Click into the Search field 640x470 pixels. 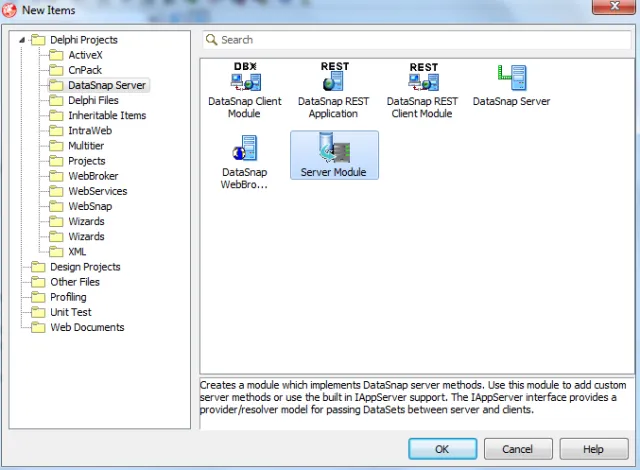pos(416,40)
